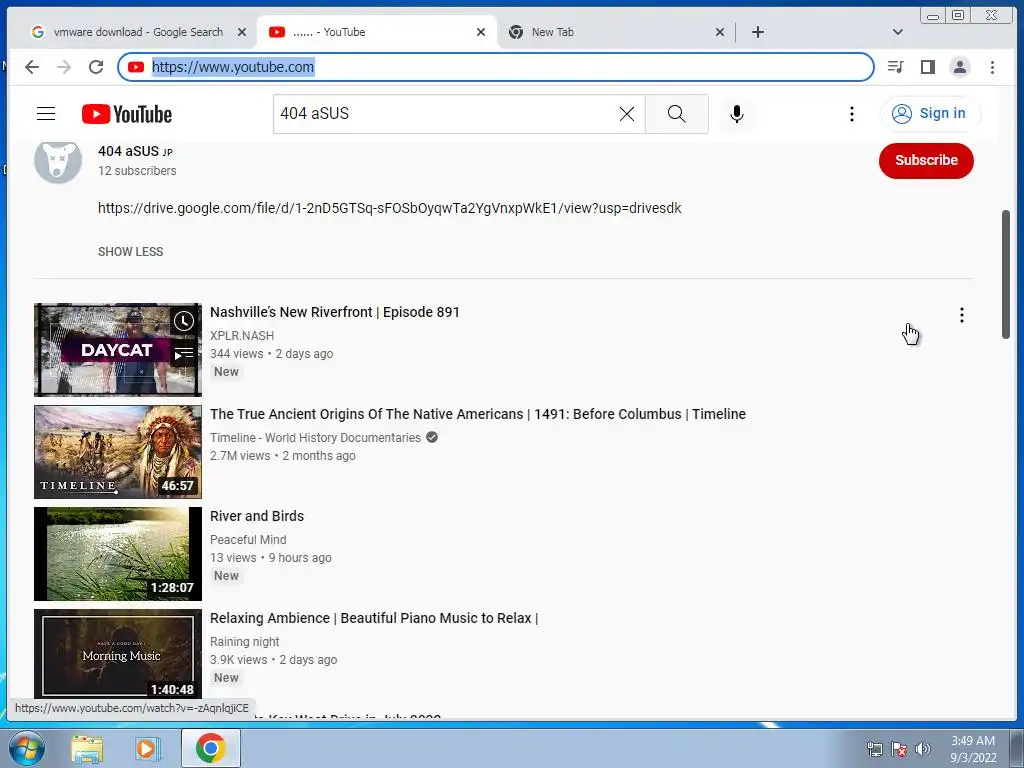This screenshot has width=1024, height=768.
Task: Open YouTube settings three-dot menu
Action: (x=852, y=114)
